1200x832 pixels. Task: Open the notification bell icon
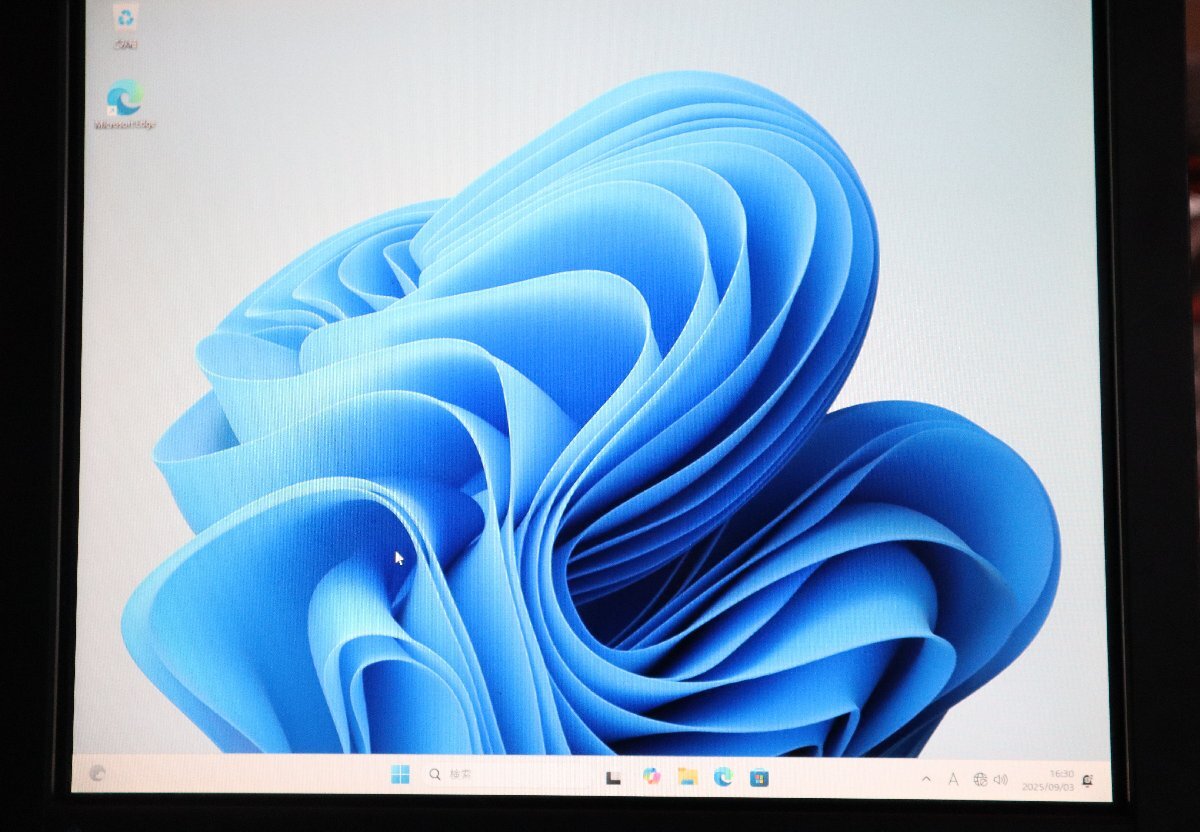pos(1087,780)
